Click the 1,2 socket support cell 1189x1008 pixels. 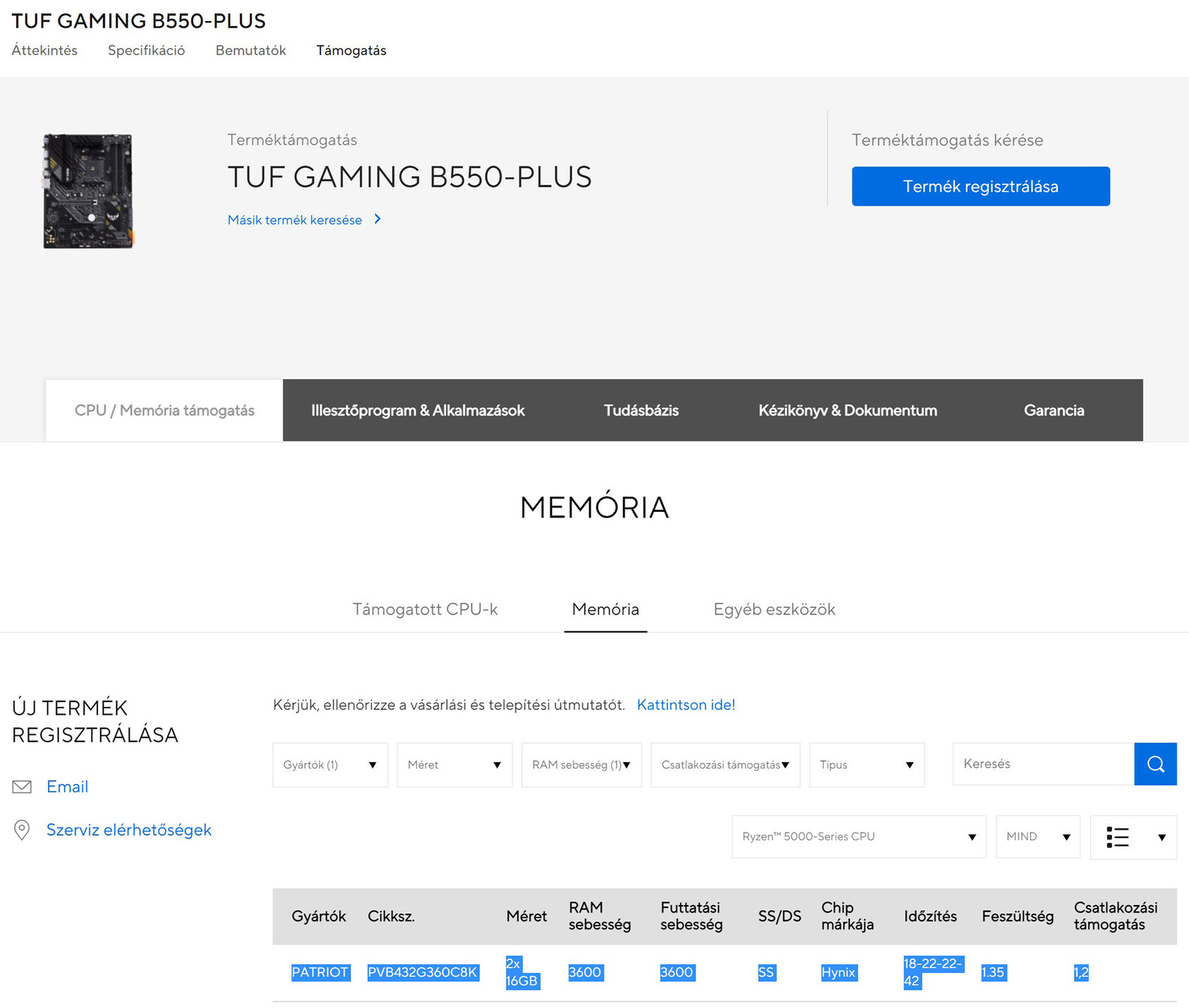[1081, 972]
